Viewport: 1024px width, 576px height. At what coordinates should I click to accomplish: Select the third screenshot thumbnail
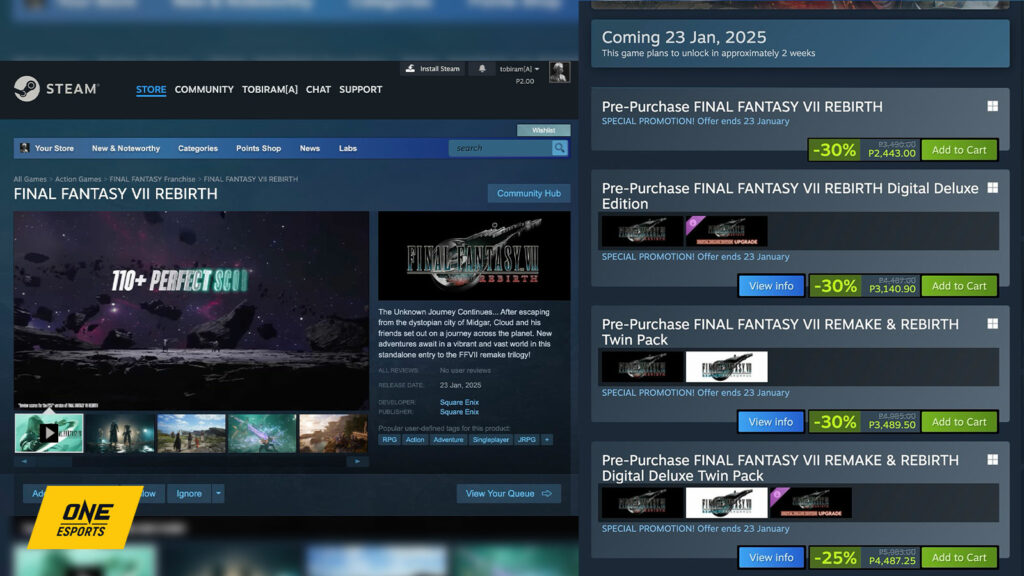click(191, 433)
